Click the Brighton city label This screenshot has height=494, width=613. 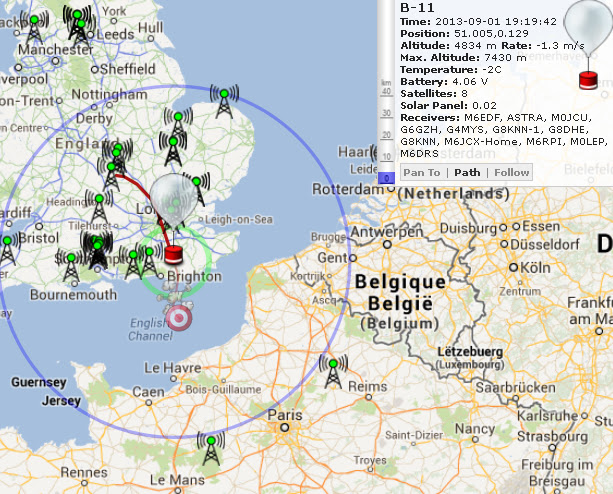pos(194,276)
